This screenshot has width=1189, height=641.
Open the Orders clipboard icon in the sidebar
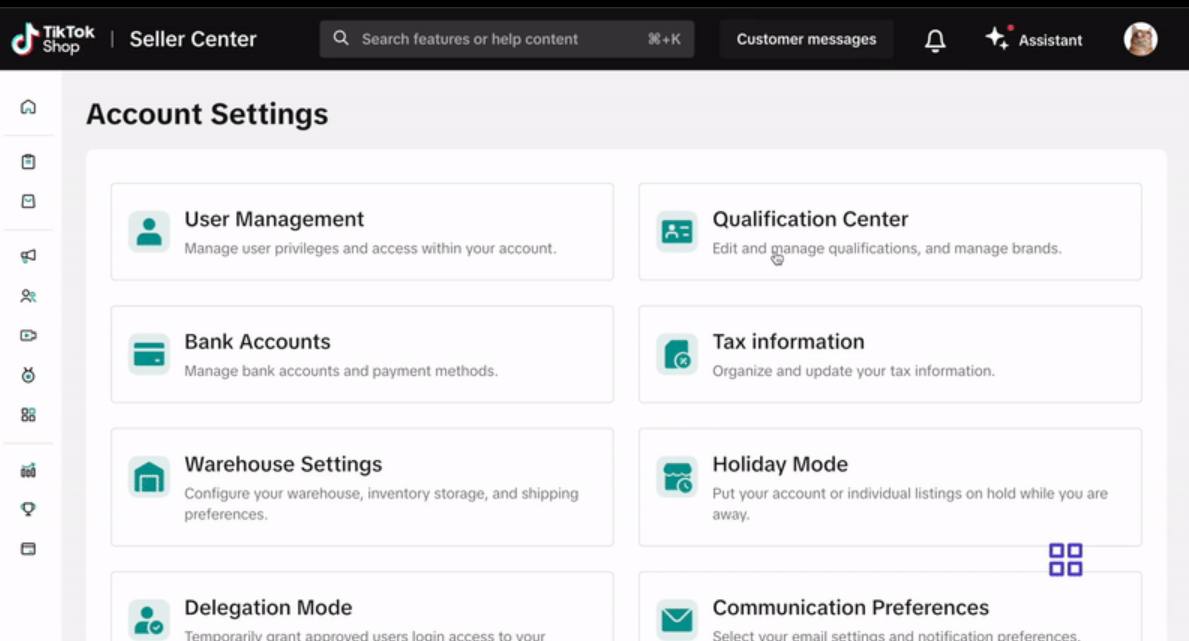(x=28, y=162)
